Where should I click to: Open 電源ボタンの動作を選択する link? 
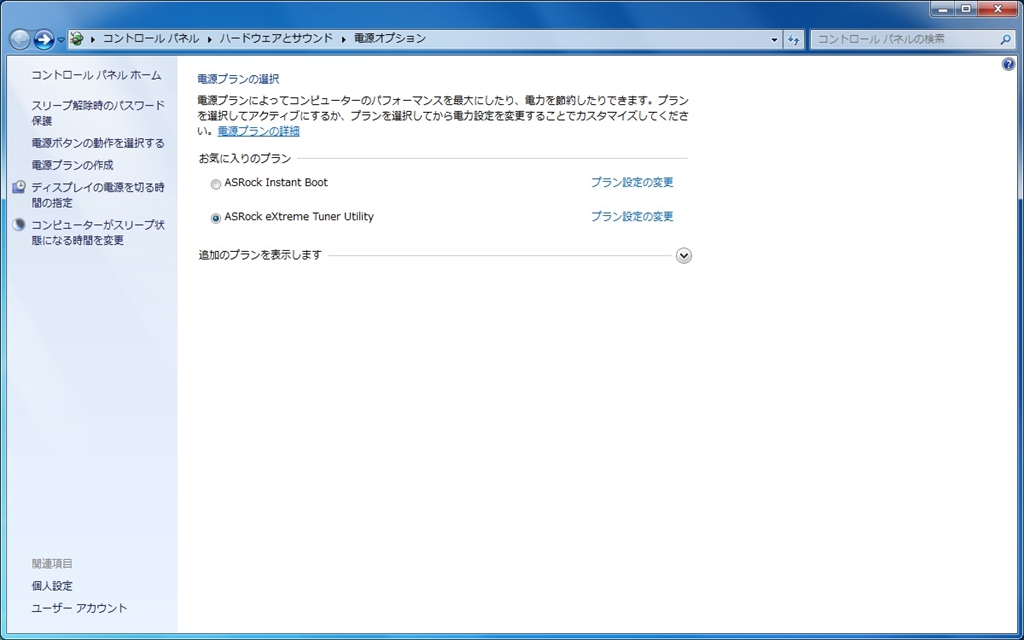click(98, 143)
